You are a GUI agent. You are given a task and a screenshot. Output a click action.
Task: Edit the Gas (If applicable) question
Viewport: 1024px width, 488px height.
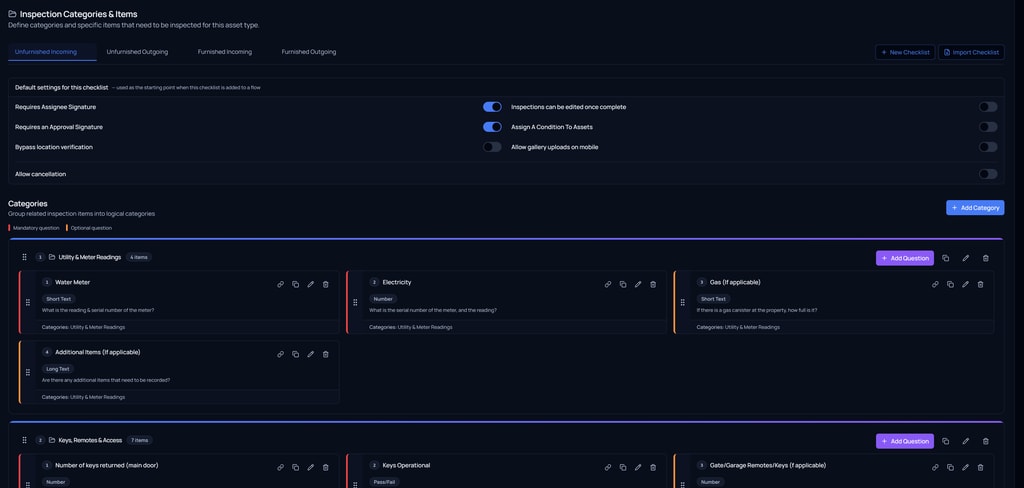965,284
